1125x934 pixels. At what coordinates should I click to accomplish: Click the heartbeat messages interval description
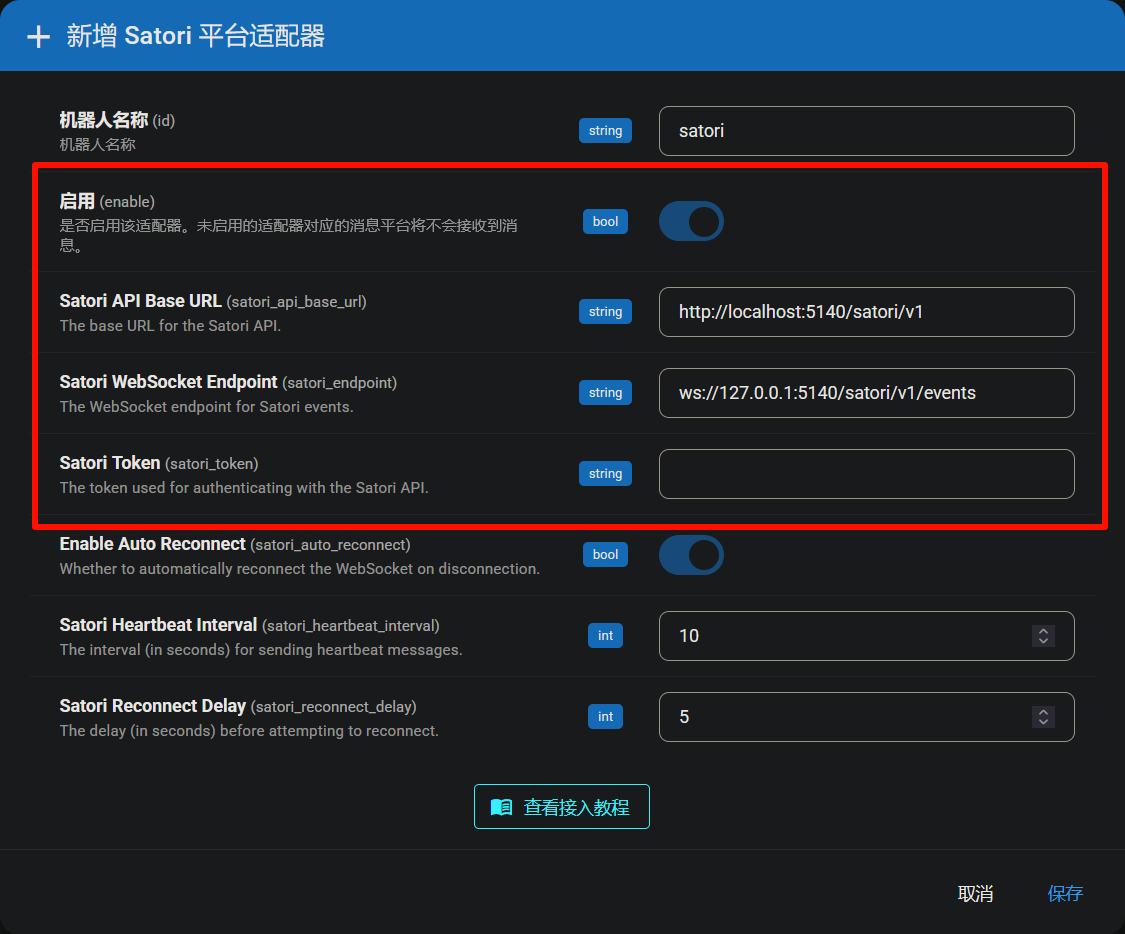[261, 650]
